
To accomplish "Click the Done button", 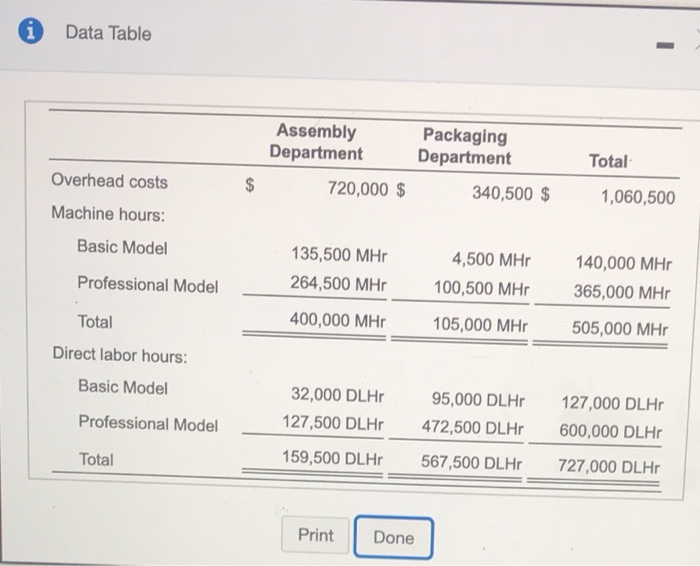I will [x=393, y=537].
